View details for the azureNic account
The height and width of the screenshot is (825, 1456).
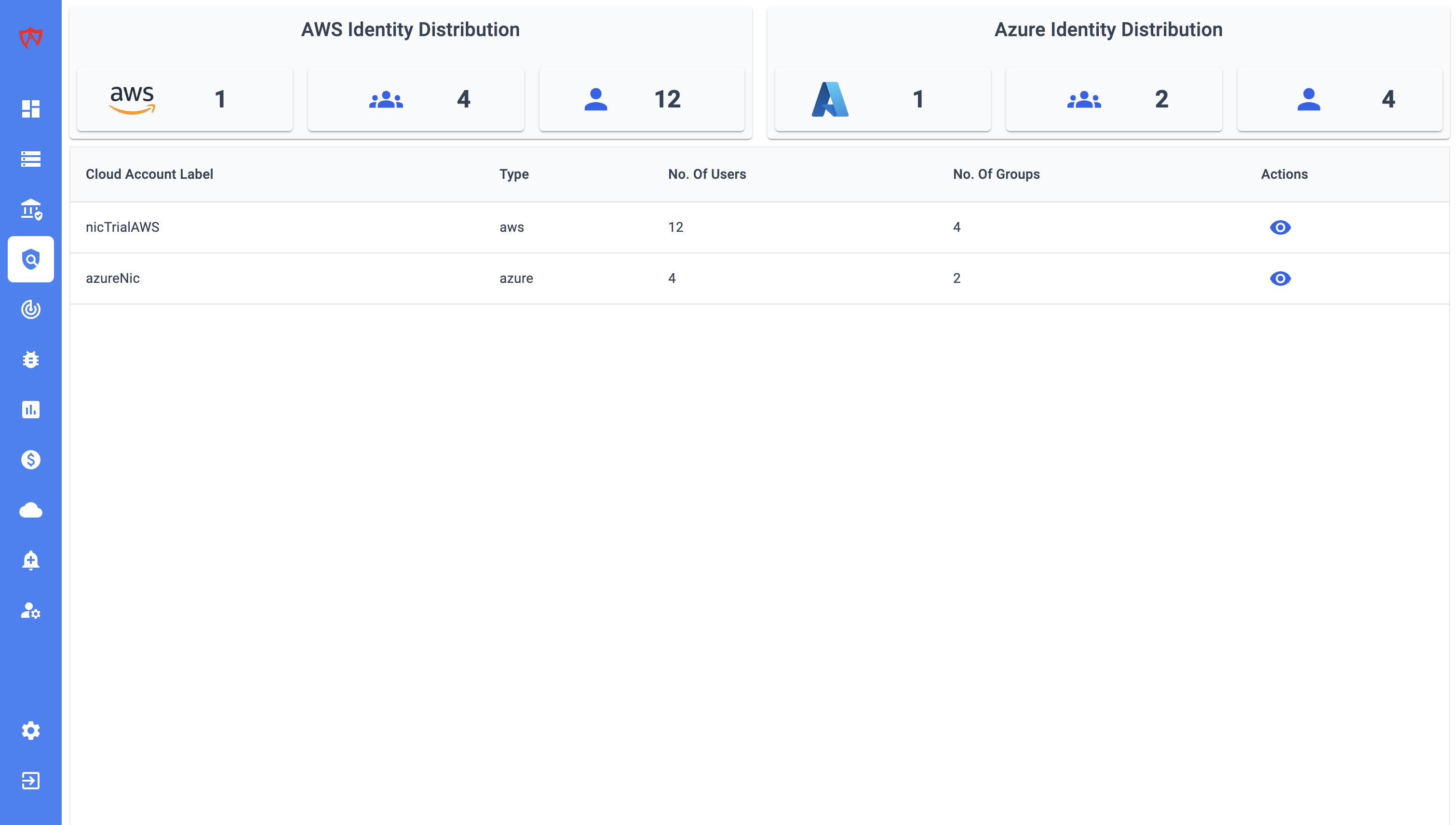point(1280,278)
